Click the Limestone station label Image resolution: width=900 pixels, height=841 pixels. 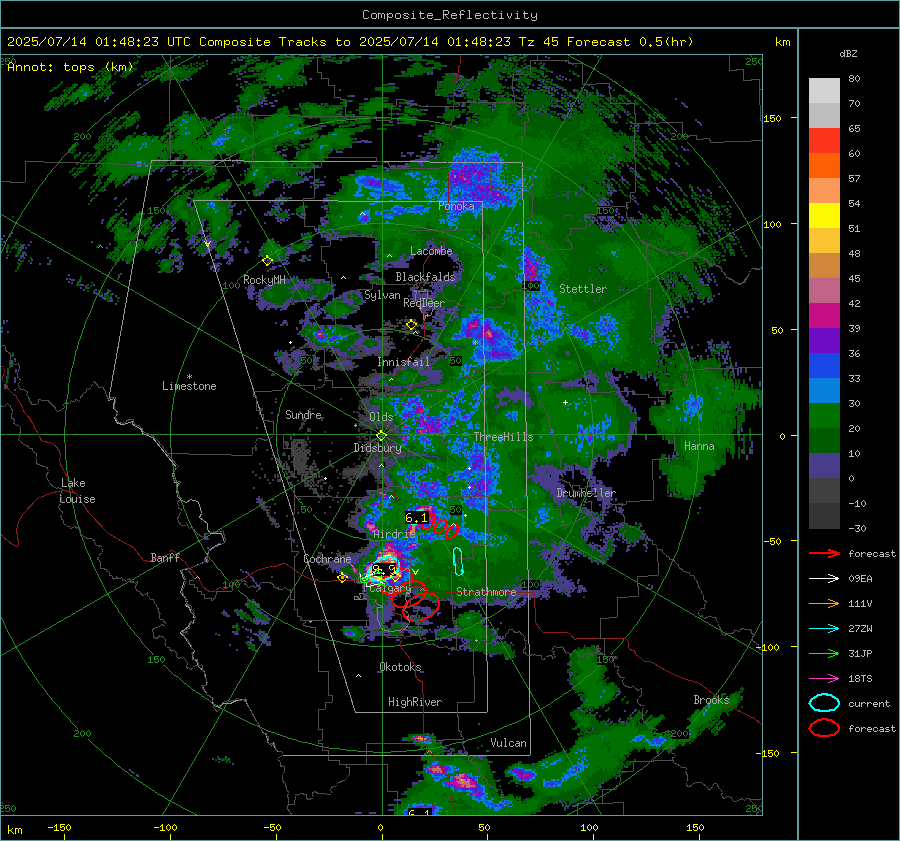point(189,386)
